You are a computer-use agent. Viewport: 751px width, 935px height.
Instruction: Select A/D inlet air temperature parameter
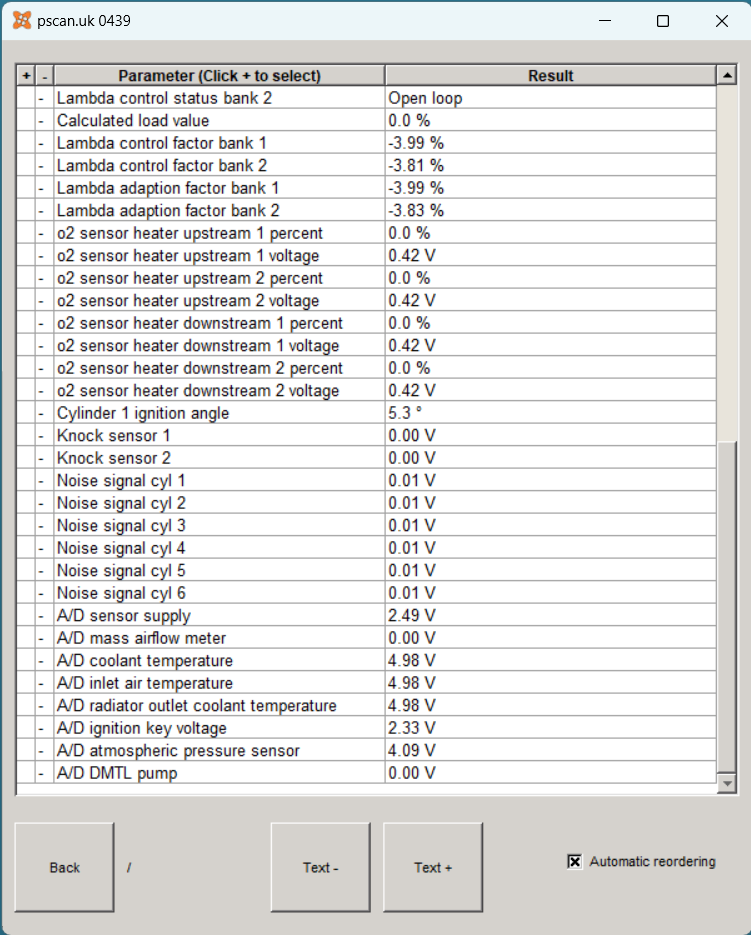click(220, 683)
